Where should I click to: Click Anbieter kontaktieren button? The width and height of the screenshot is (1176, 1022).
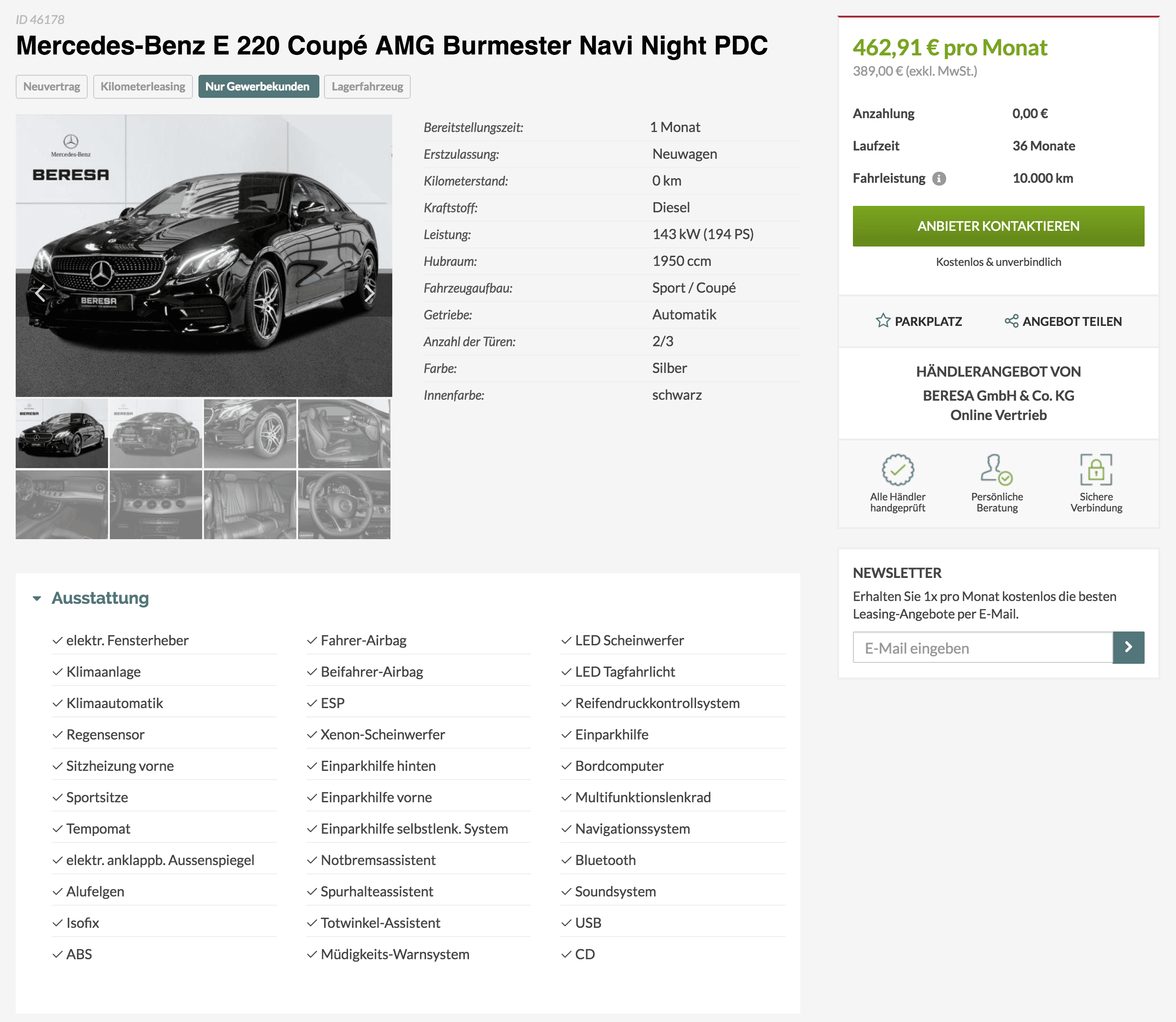coord(998,226)
